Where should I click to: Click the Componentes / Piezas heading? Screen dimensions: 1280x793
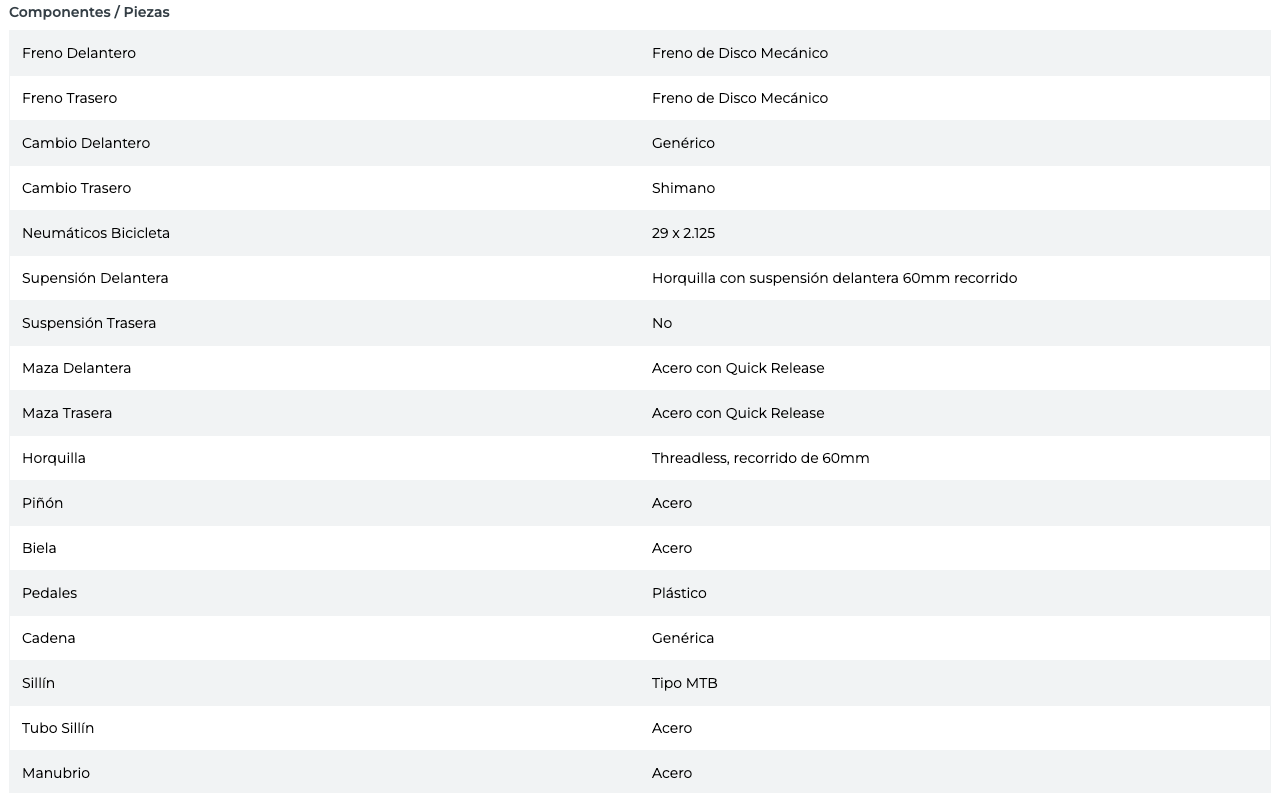(89, 13)
